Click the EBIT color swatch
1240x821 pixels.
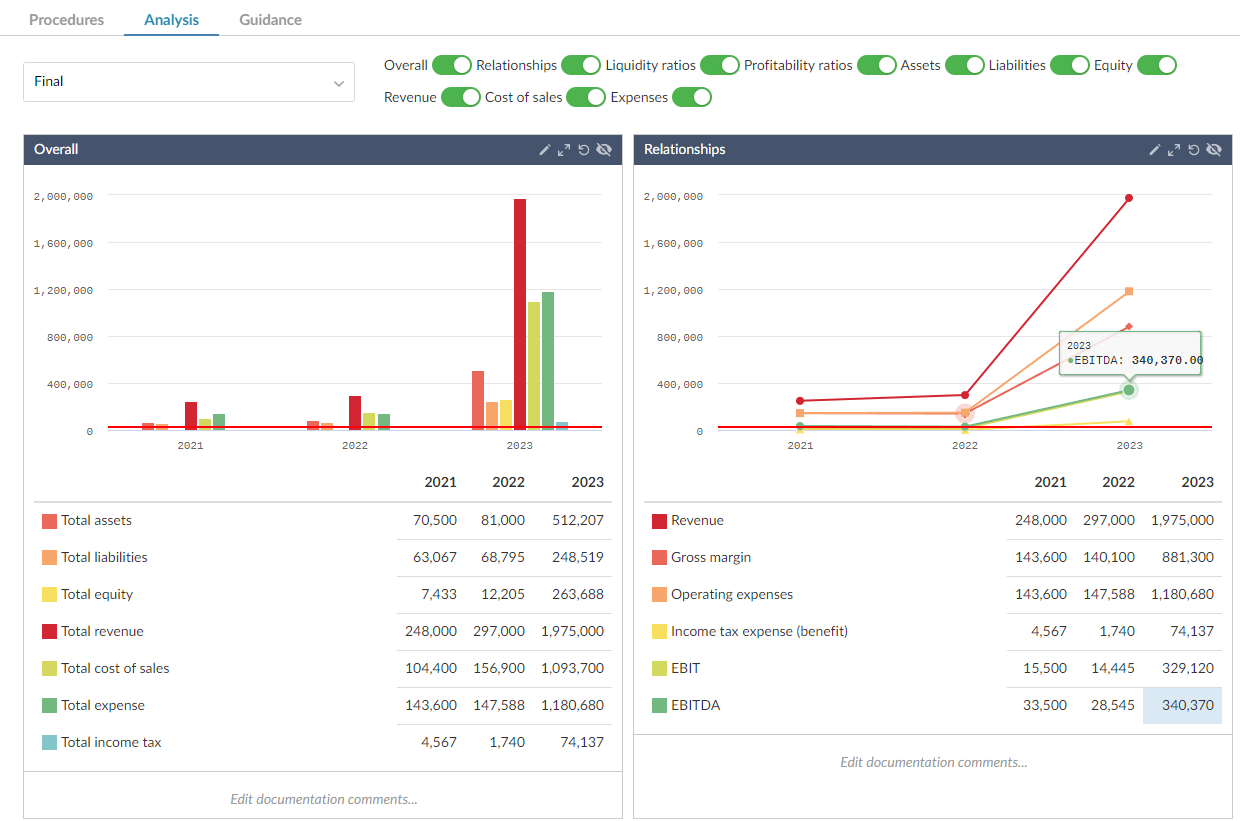[659, 669]
